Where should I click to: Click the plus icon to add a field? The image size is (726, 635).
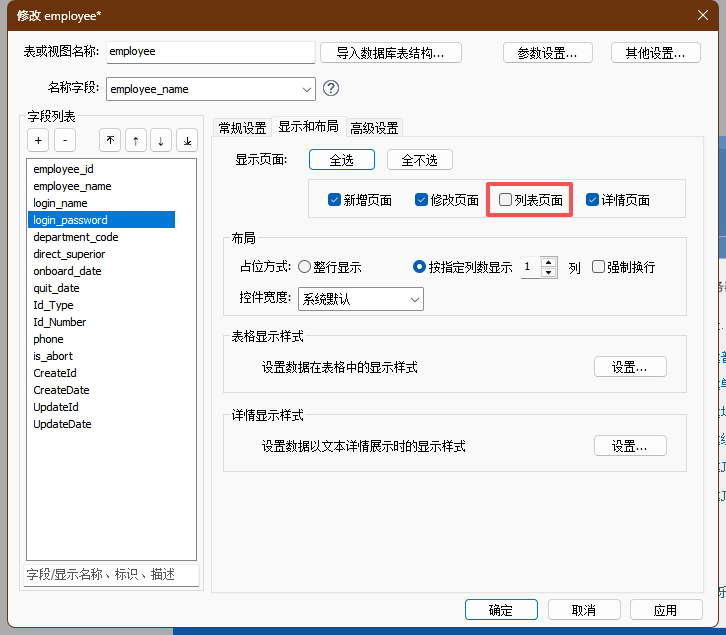click(38, 141)
